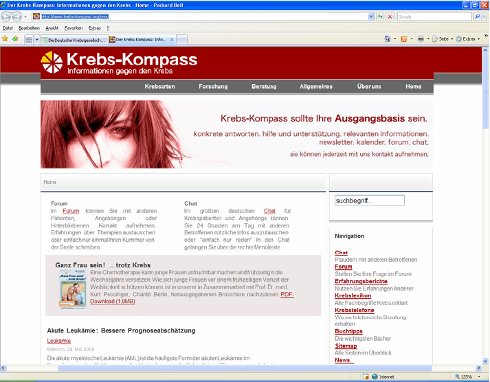Open the tab list dropdown arrow
The image size is (490, 382).
coord(37,40)
